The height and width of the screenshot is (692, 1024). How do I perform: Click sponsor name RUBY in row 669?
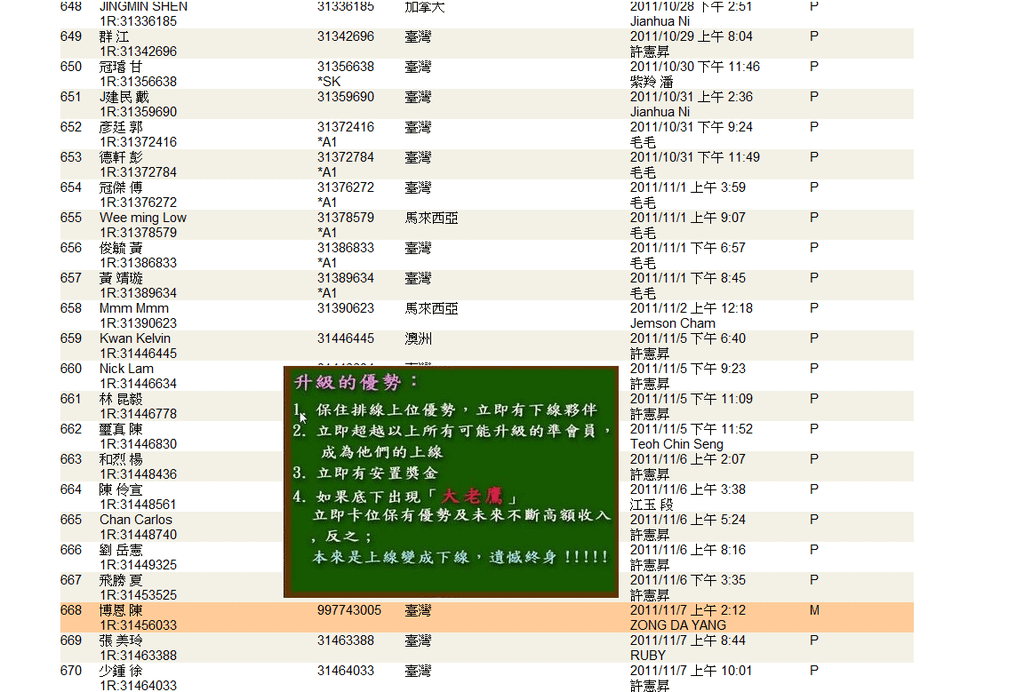pyautogui.click(x=648, y=655)
